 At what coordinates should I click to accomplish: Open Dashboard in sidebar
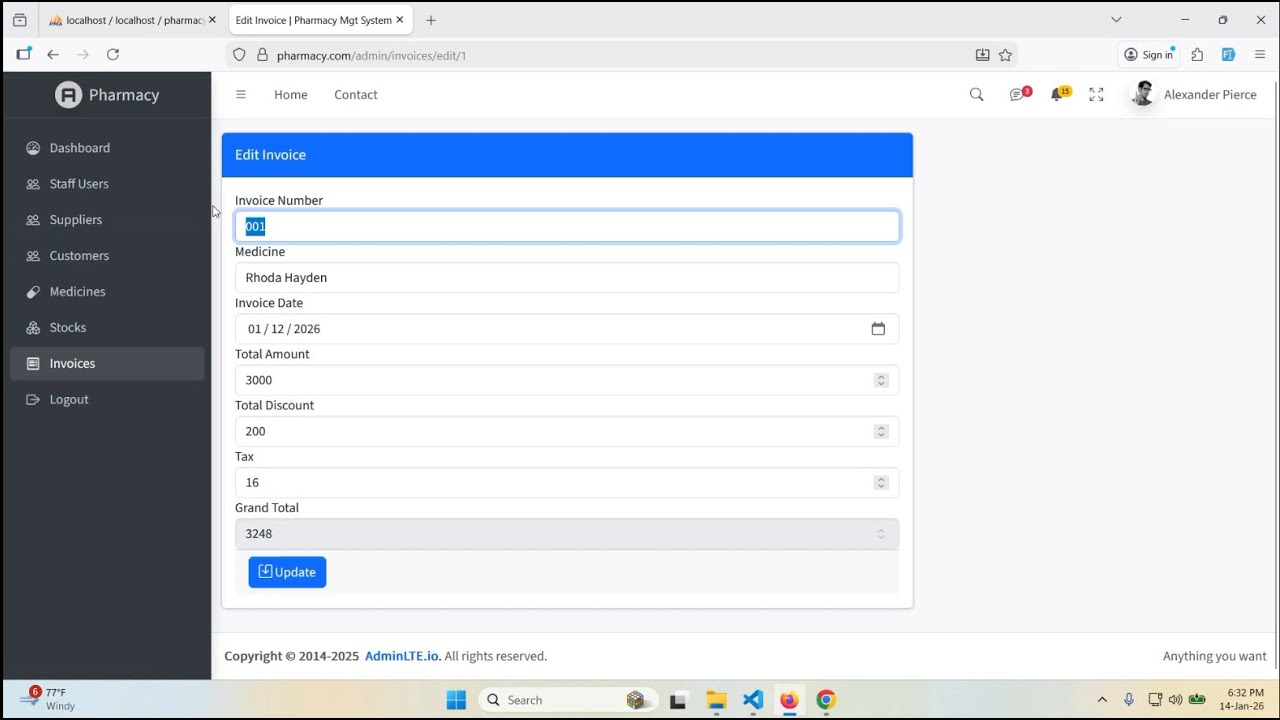pyautogui.click(x=107, y=148)
